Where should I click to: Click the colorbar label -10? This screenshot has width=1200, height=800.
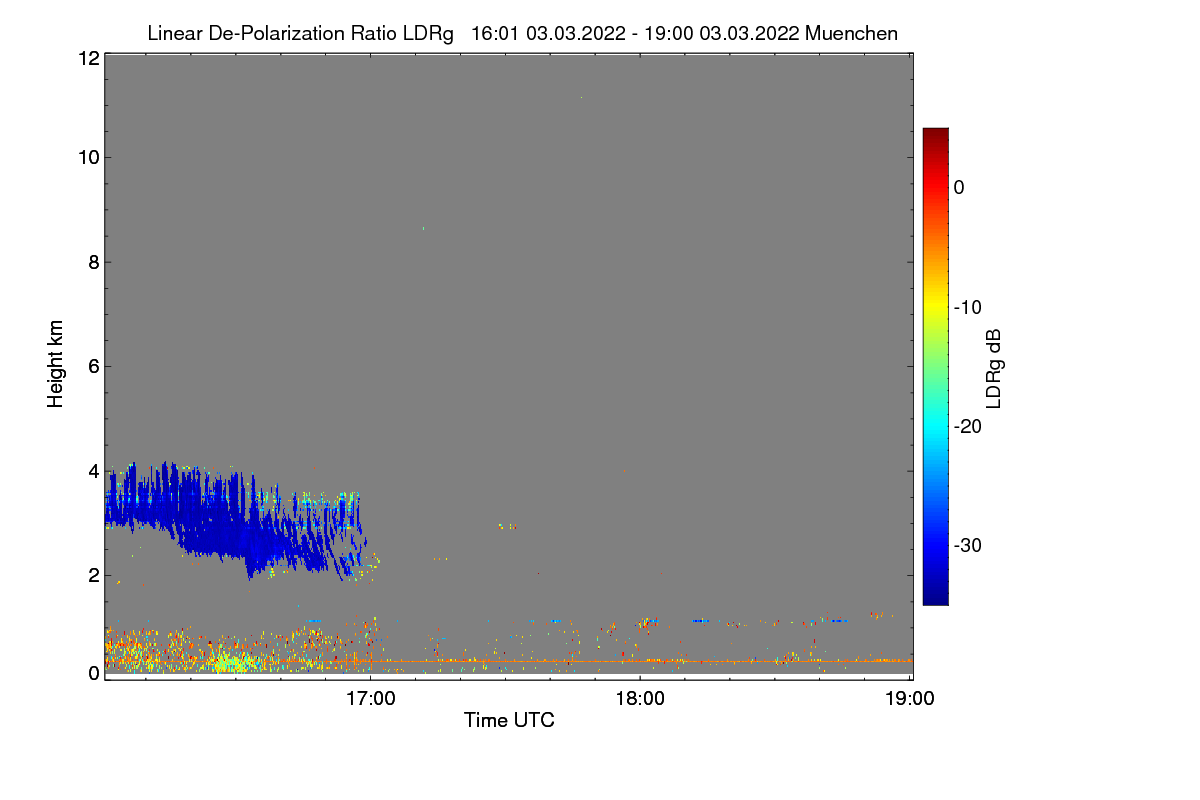(968, 307)
